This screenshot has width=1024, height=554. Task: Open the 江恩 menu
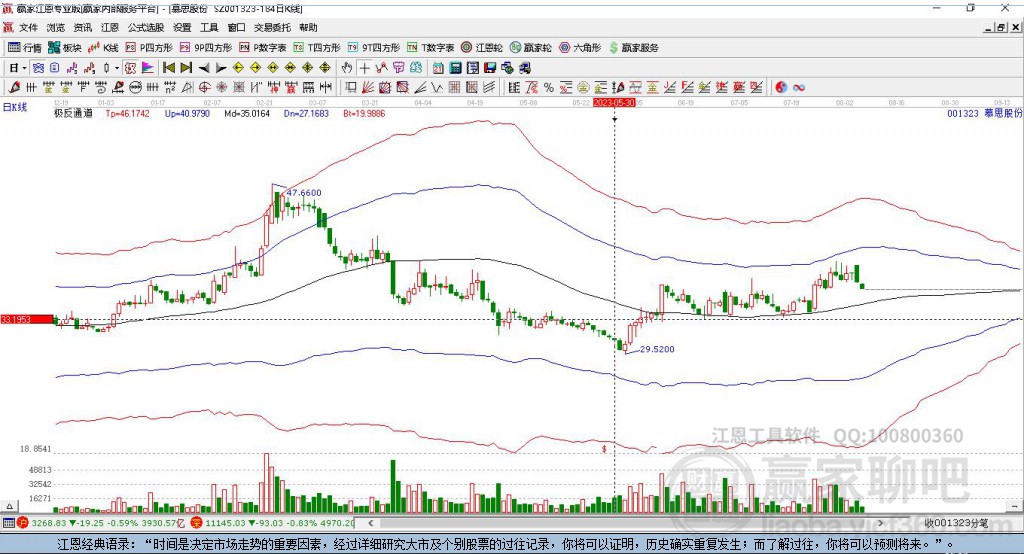[x=110, y=27]
